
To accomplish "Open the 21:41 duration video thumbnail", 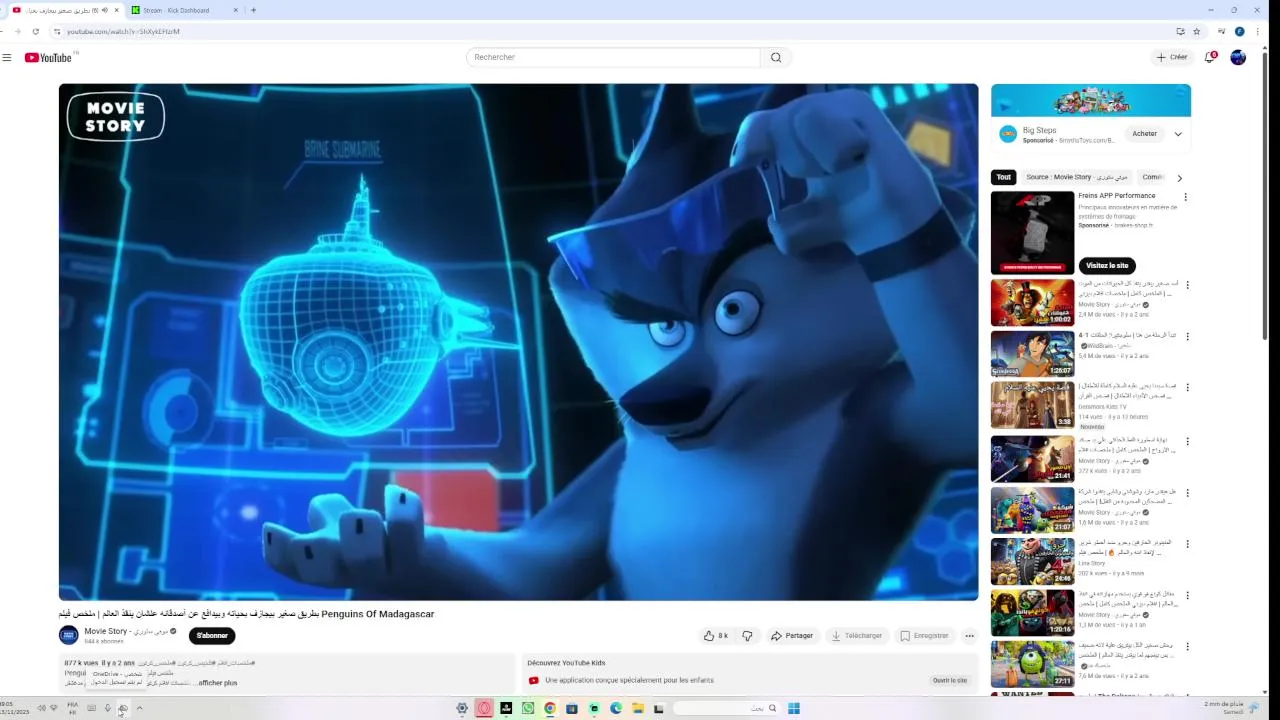I will coord(1032,458).
